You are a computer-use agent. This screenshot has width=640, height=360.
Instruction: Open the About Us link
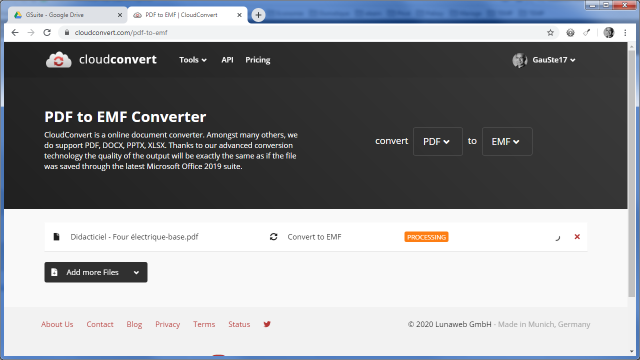click(x=57, y=324)
